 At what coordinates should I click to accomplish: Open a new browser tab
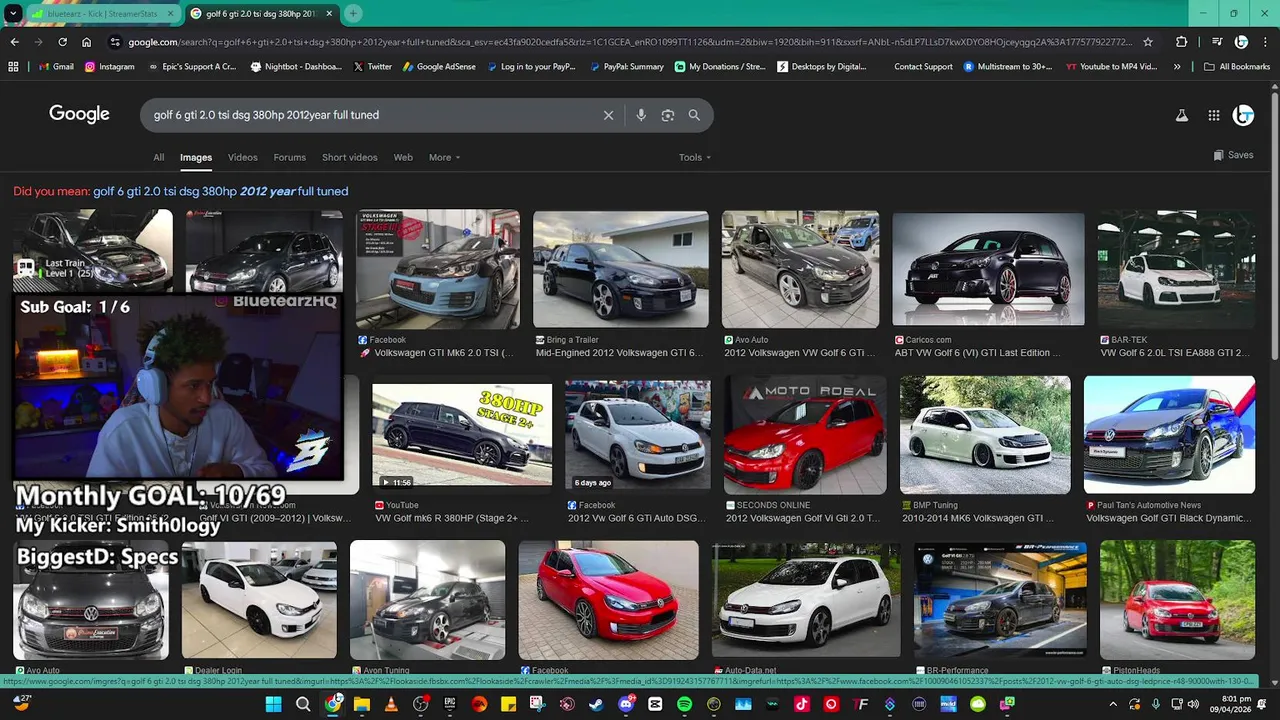click(353, 13)
